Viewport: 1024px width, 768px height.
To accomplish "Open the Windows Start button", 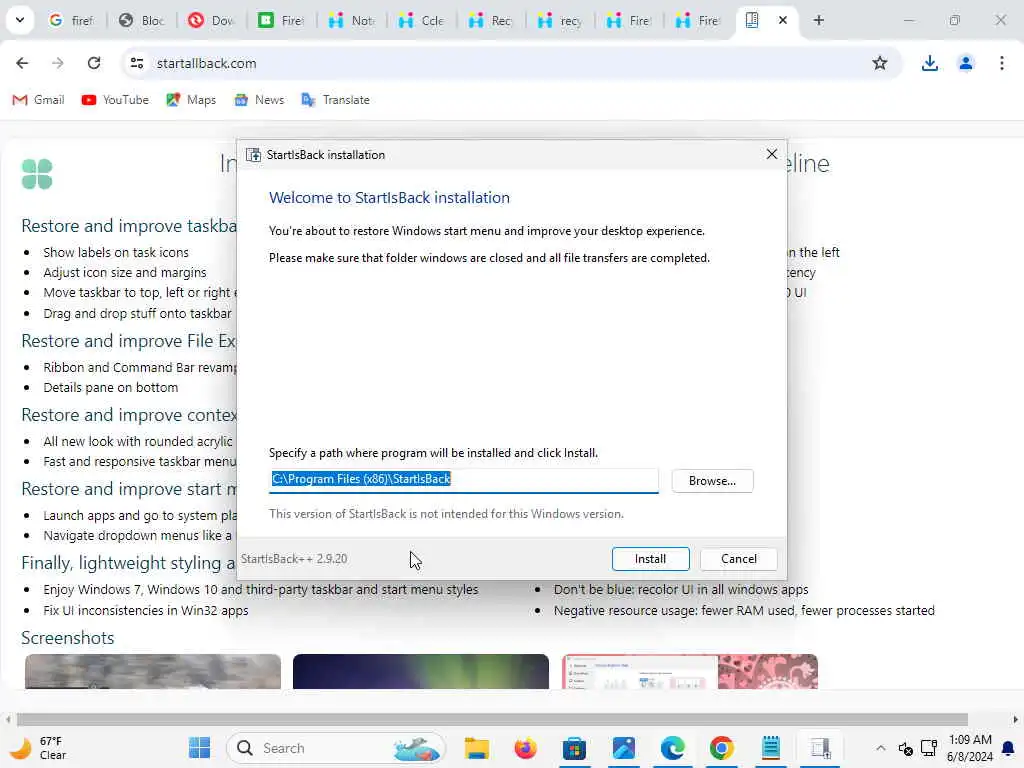I will (199, 748).
